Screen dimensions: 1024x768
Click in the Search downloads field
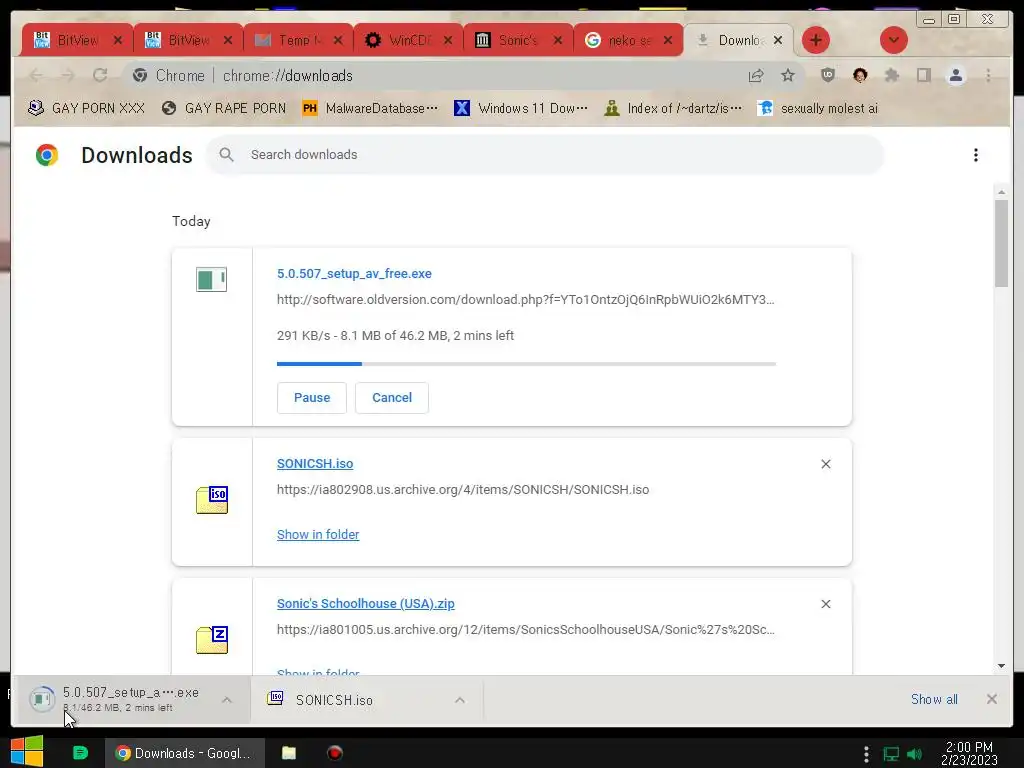pyautogui.click(x=545, y=155)
